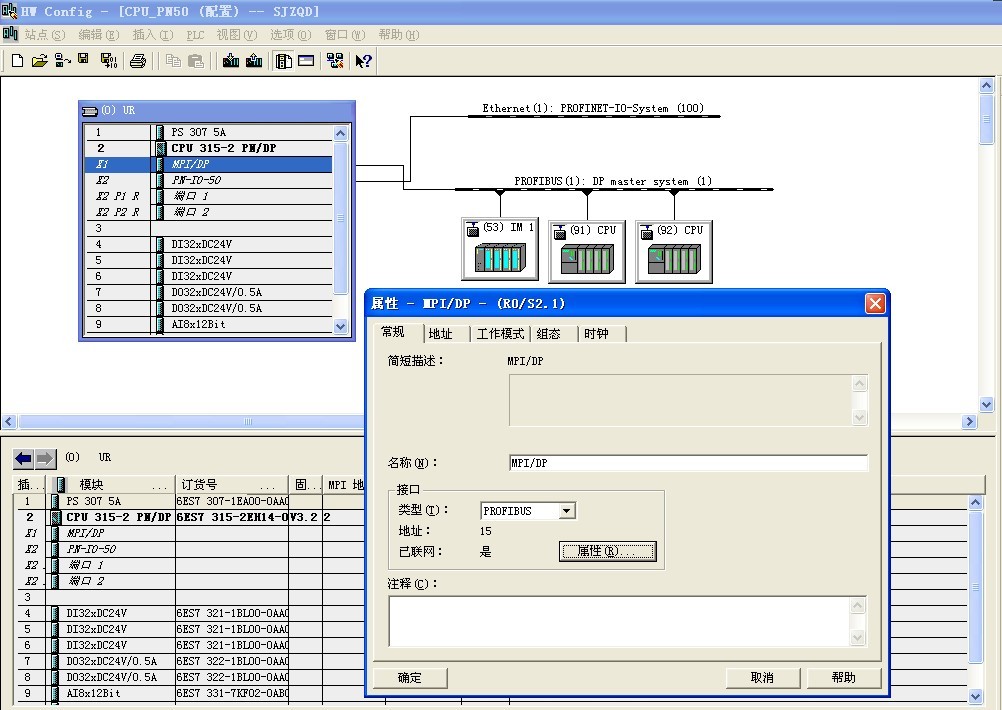
Task: Select the (91) CPU slave icon
Action: click(x=587, y=252)
